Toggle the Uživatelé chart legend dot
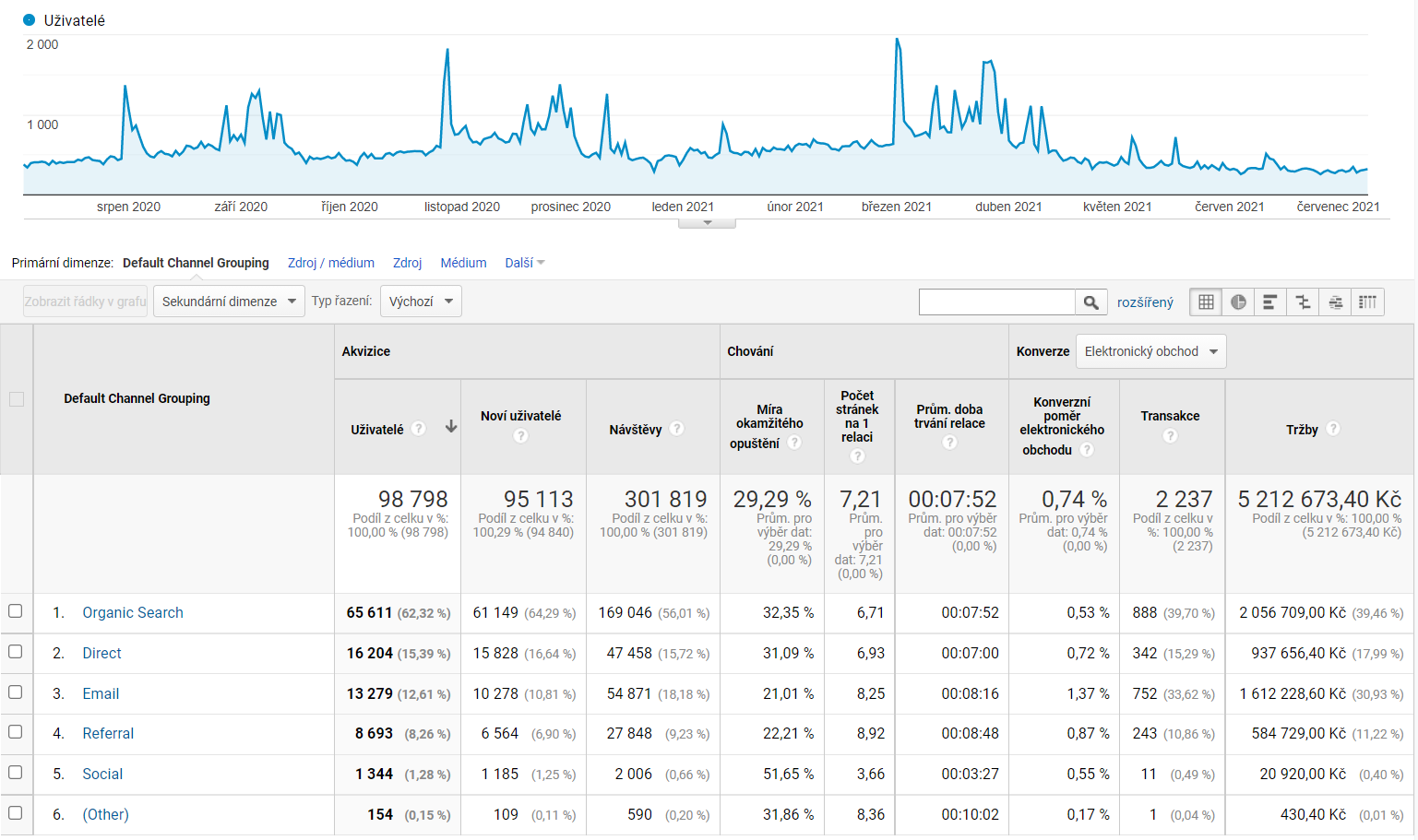The image size is (1418, 840). 29,19
